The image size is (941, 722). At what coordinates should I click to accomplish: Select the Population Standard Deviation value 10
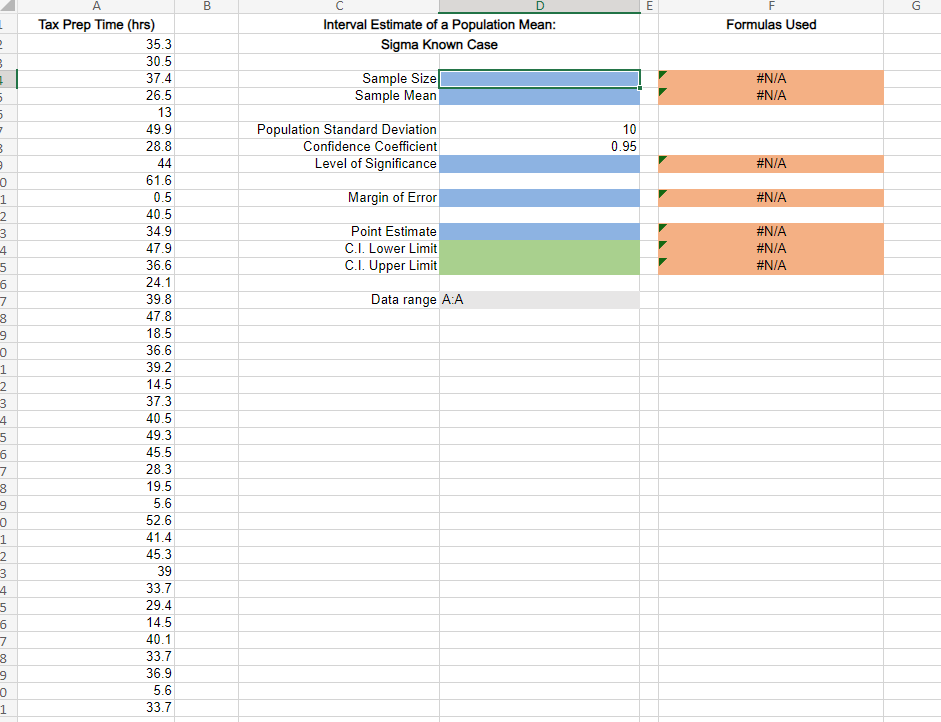point(539,129)
